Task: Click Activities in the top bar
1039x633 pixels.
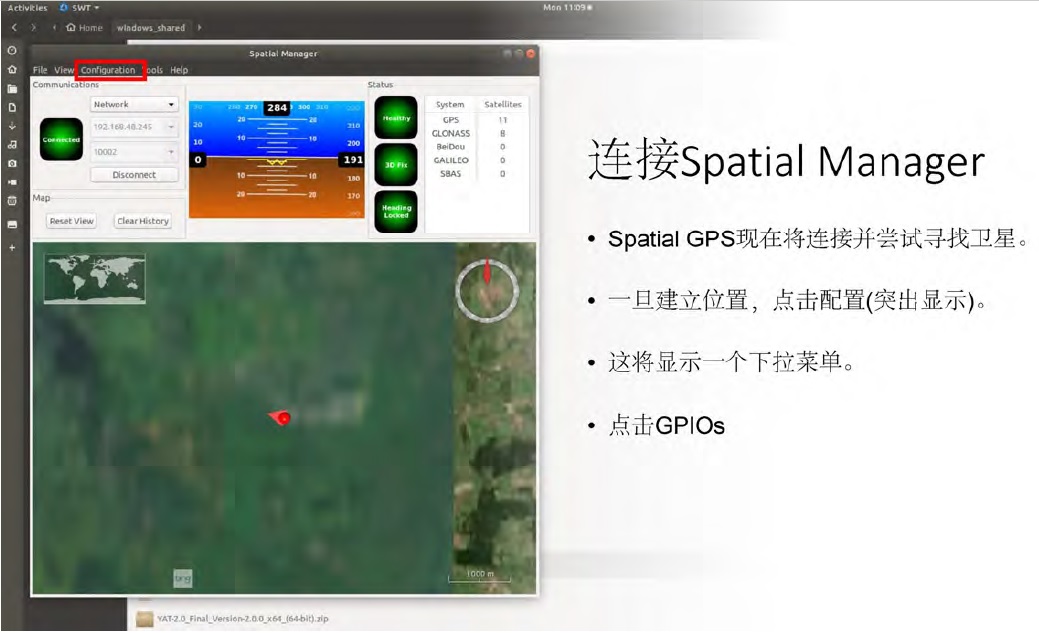Action: click(x=27, y=8)
